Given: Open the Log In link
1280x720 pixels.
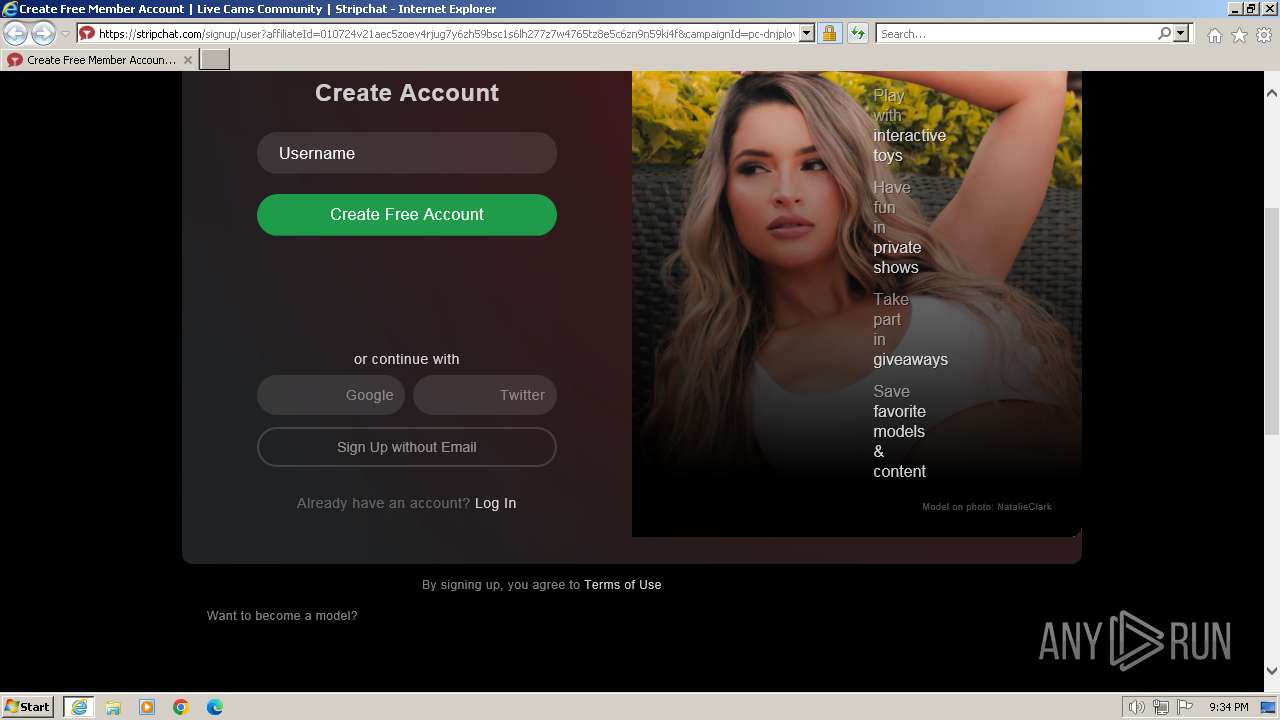Looking at the screenshot, I should [x=496, y=503].
